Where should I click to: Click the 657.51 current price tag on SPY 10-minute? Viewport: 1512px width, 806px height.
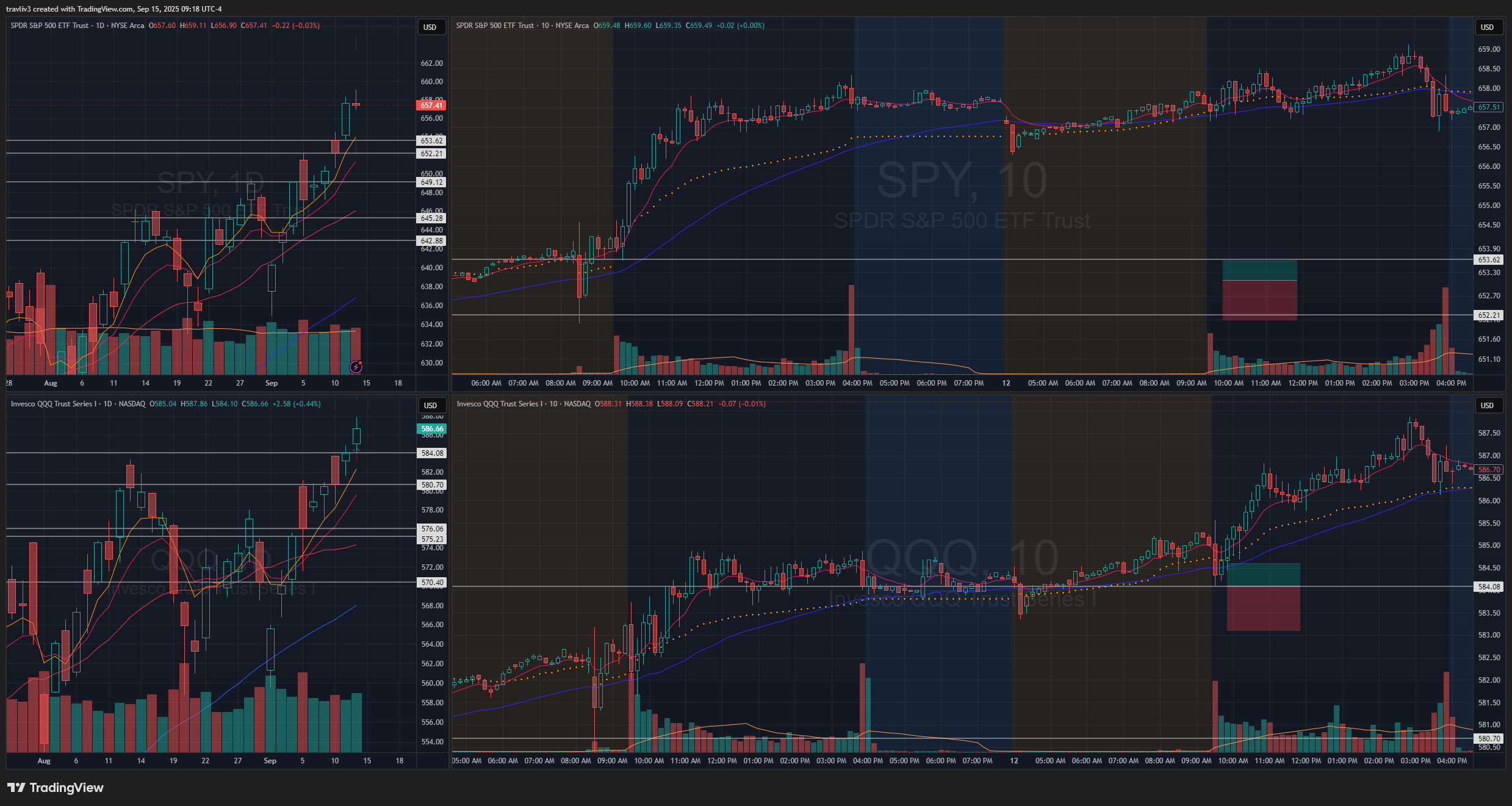[x=1489, y=107]
